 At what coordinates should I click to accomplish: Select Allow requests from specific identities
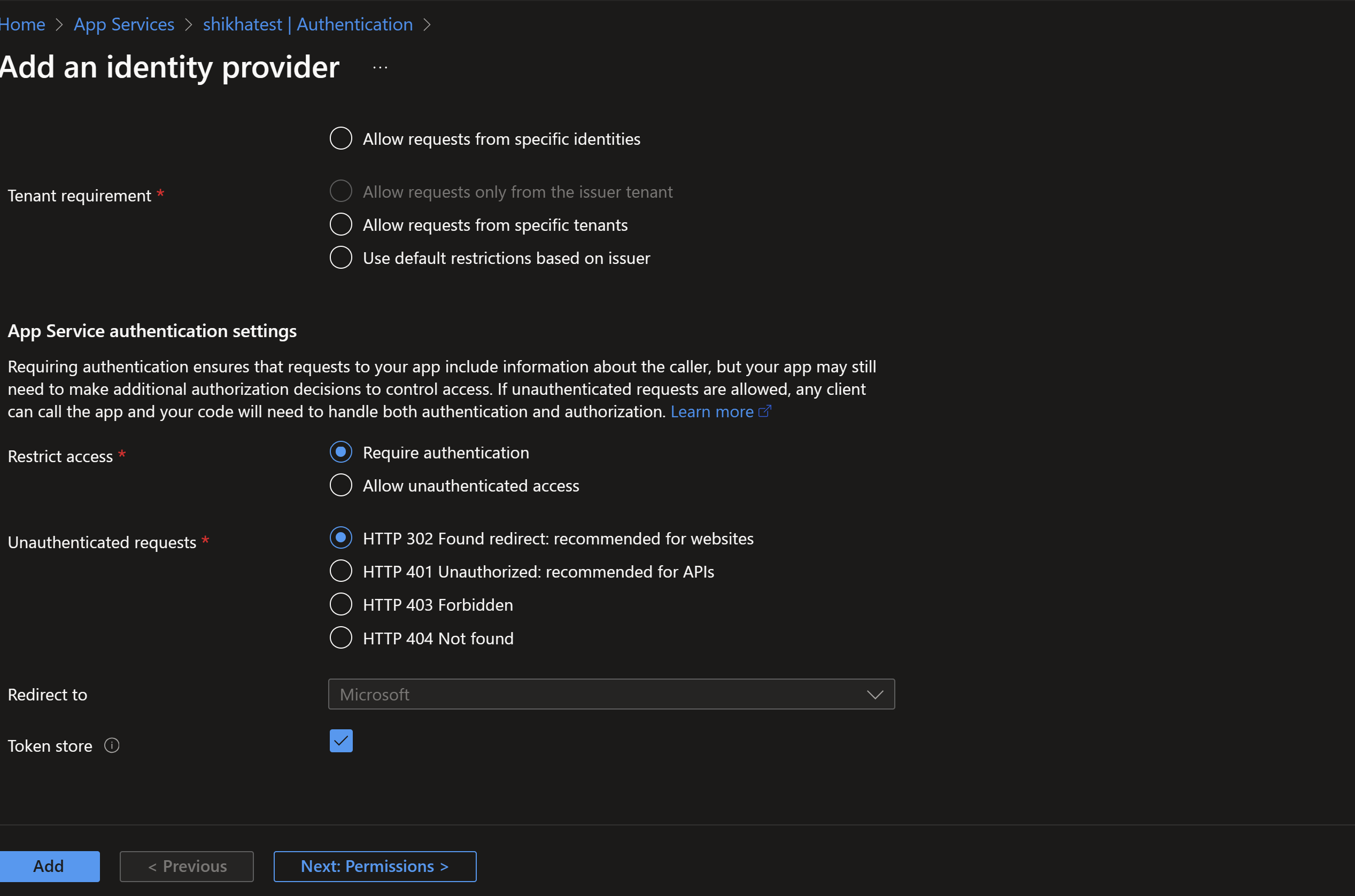tap(340, 138)
